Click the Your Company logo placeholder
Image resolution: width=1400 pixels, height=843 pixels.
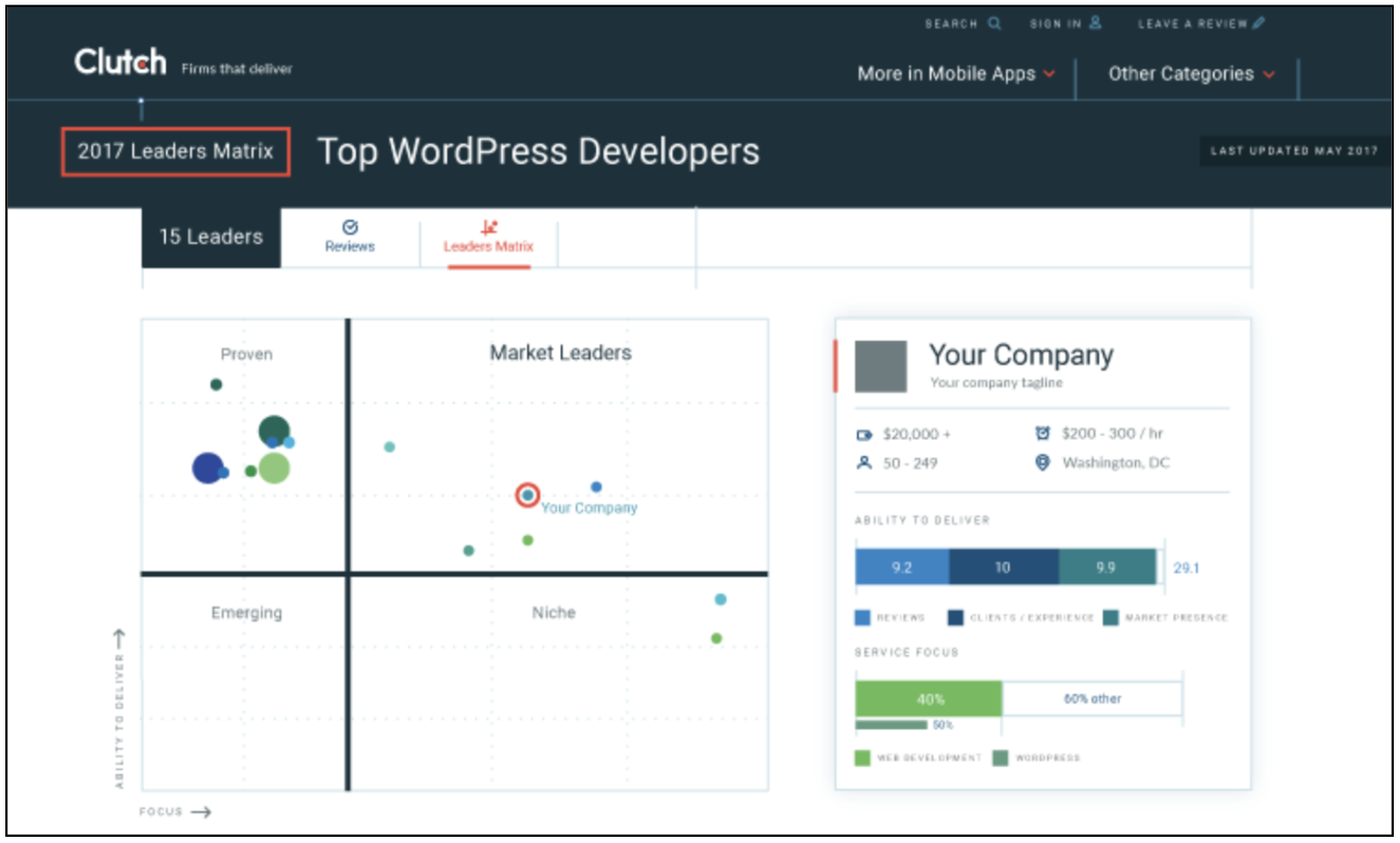click(x=880, y=366)
